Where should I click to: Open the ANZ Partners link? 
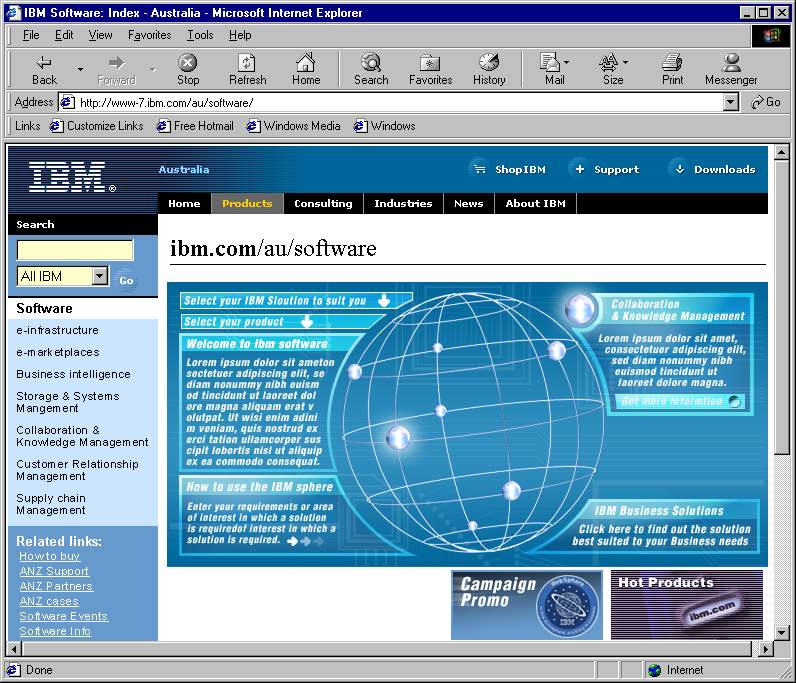(56, 586)
